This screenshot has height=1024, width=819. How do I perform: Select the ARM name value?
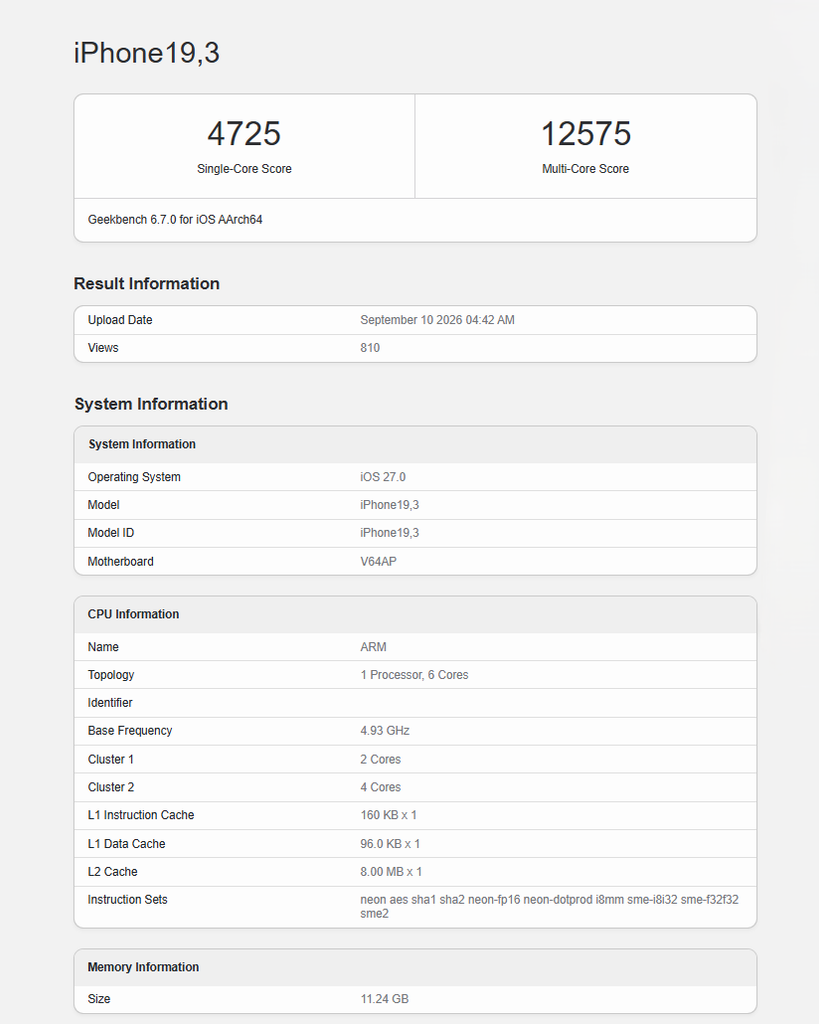[373, 647]
